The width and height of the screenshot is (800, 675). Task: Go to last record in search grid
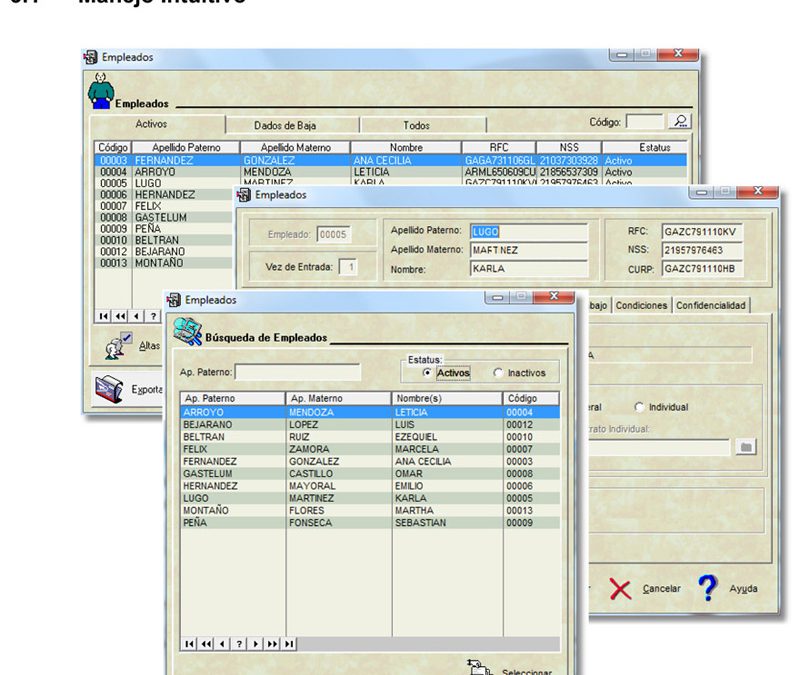tap(289, 643)
